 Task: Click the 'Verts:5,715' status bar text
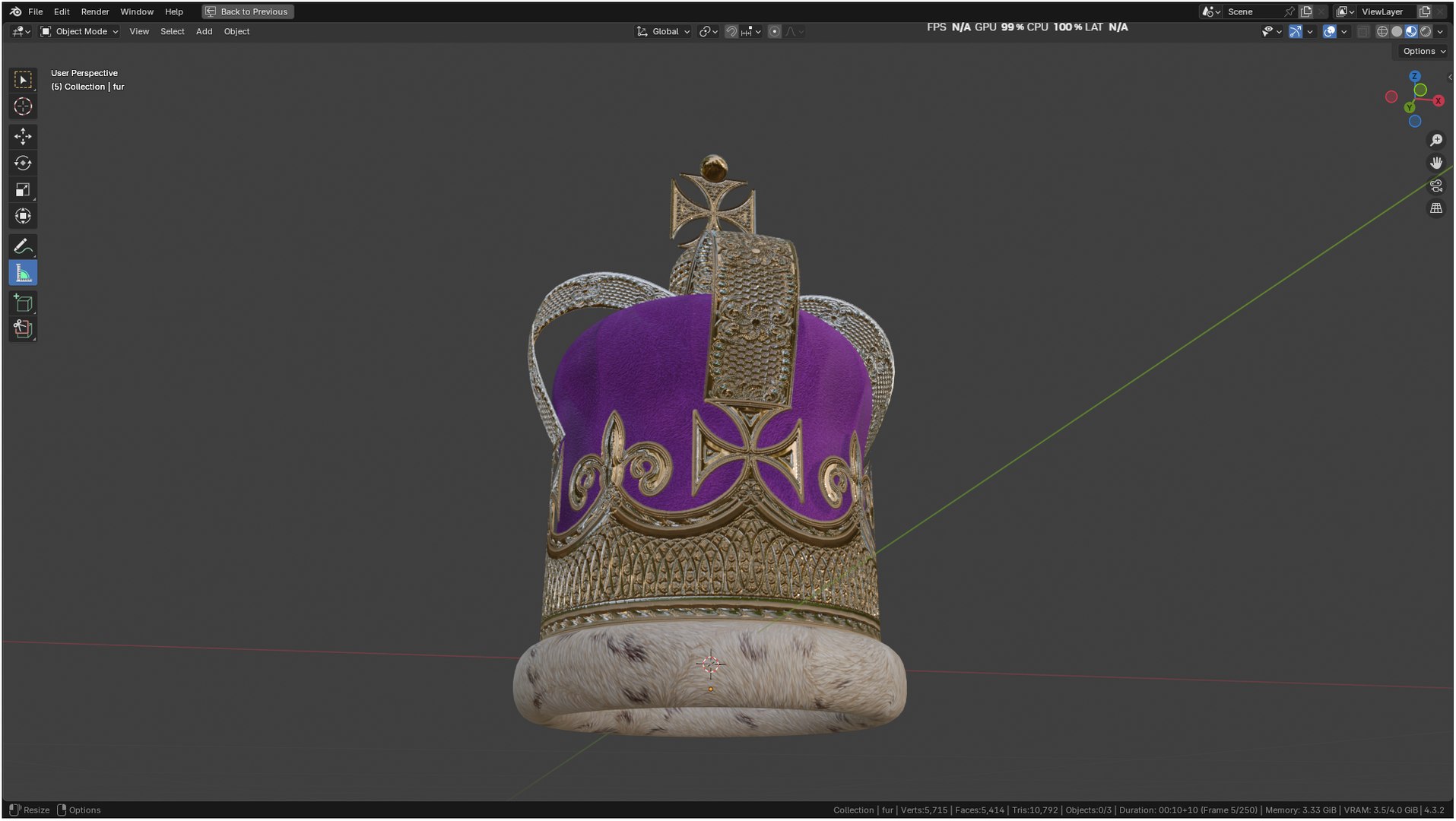point(924,810)
